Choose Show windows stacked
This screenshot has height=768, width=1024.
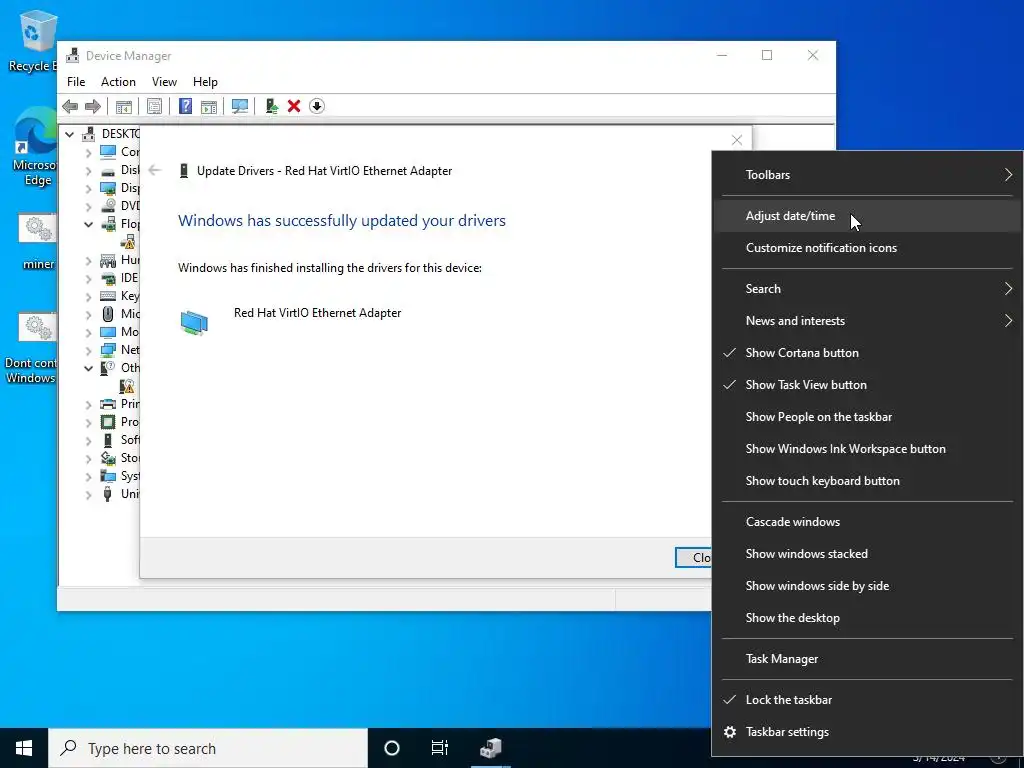point(869,554)
